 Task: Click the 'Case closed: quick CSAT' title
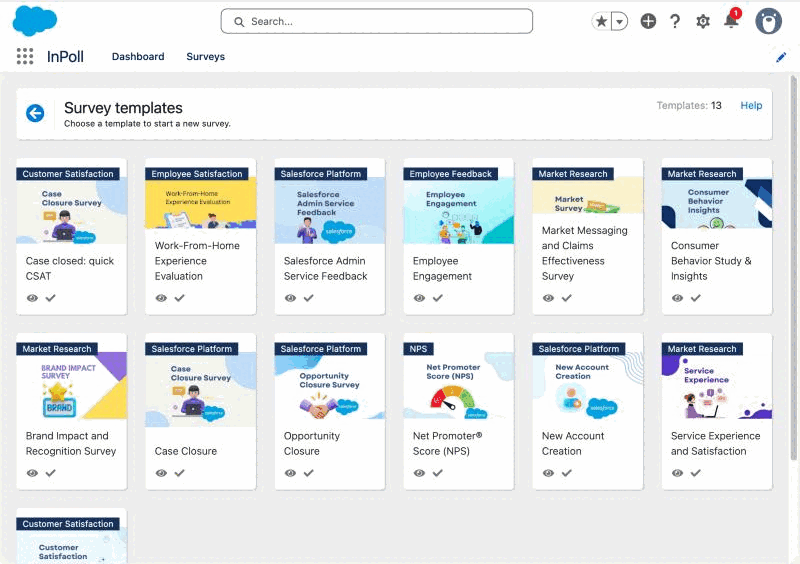click(x=70, y=268)
